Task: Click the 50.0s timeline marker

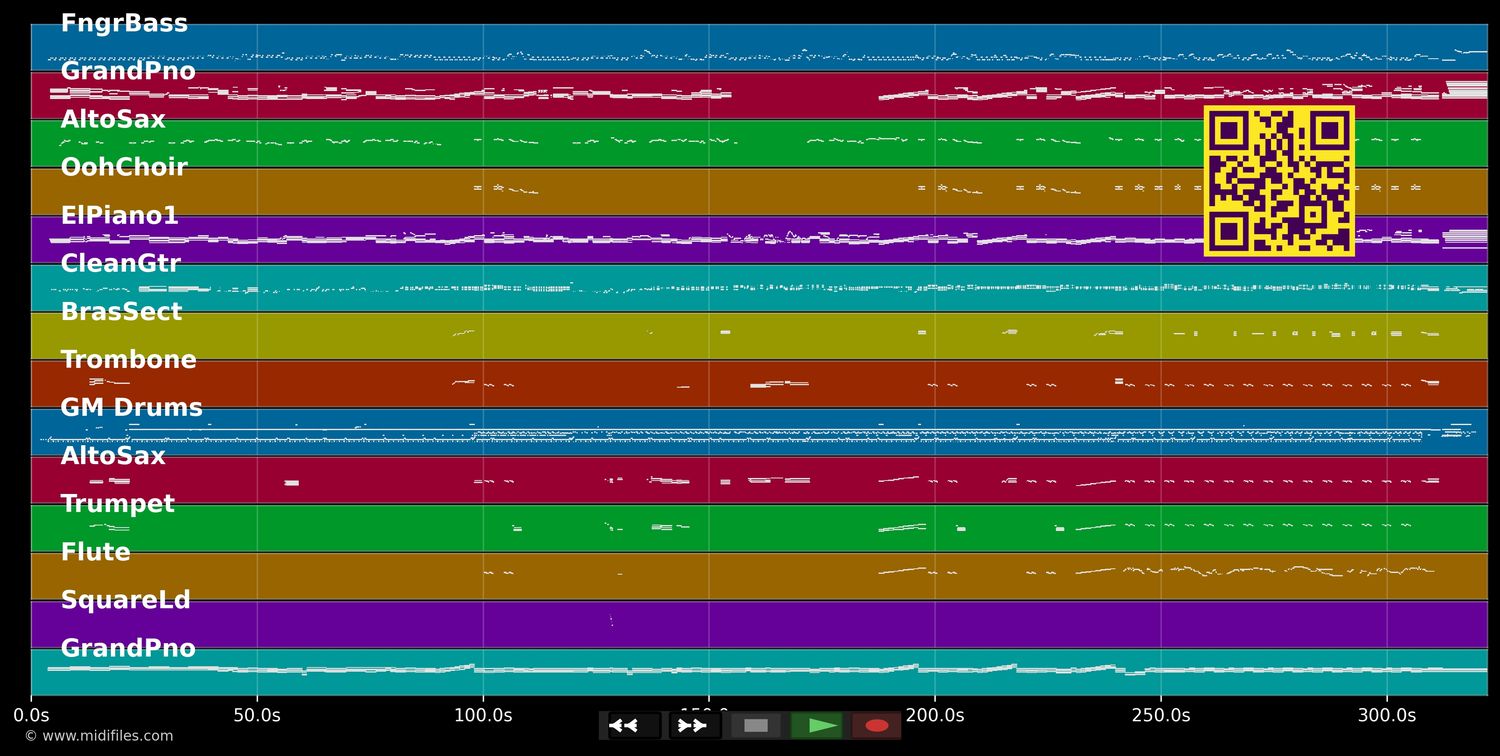Action: (x=257, y=716)
